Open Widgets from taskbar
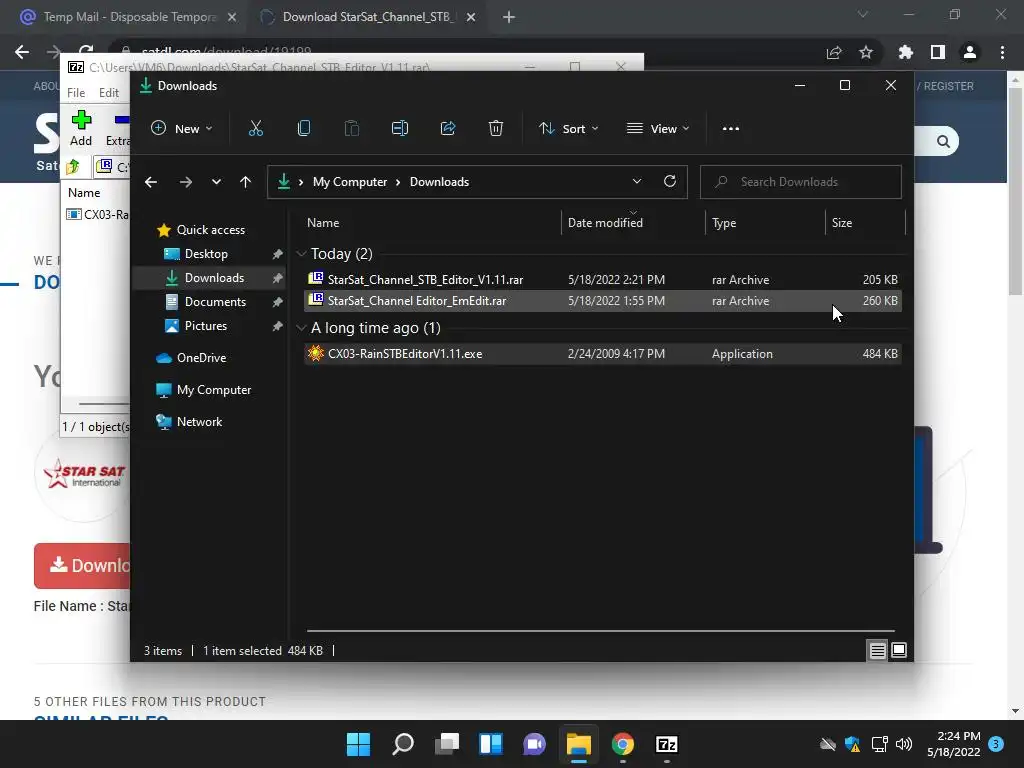 coord(491,744)
